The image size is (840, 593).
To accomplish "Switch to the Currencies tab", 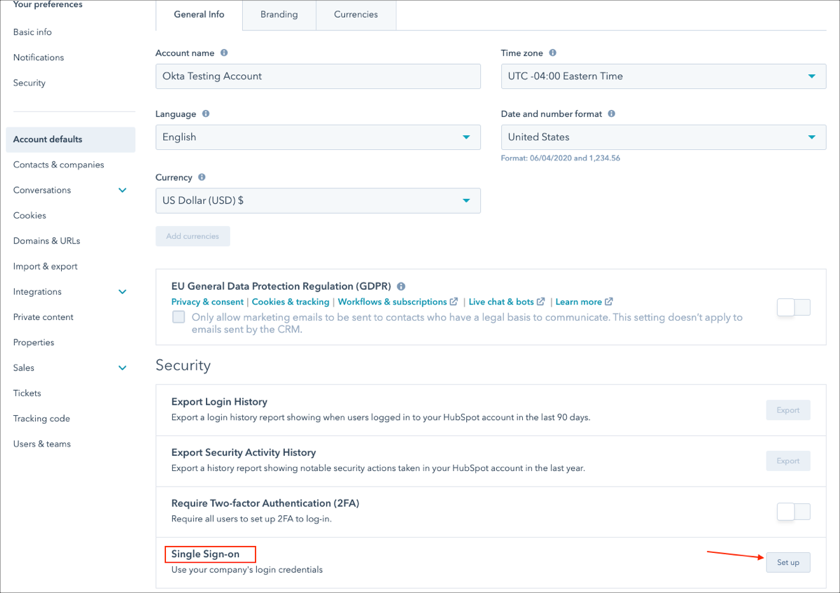I will click(356, 15).
